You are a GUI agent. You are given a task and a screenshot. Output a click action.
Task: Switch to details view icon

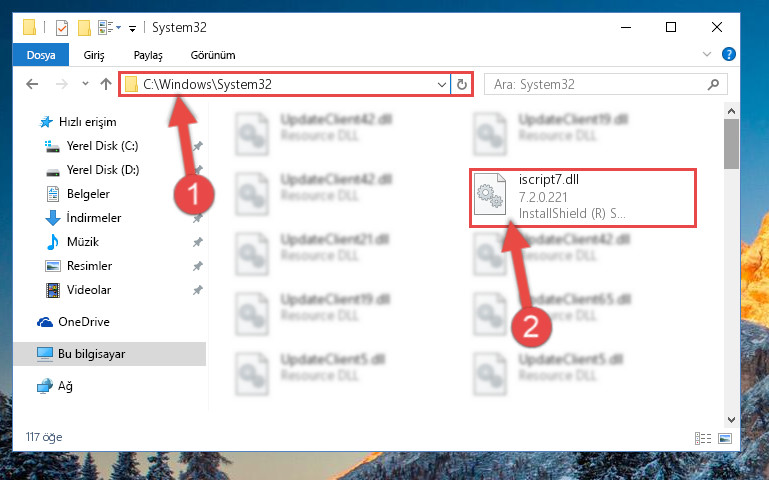click(703, 438)
